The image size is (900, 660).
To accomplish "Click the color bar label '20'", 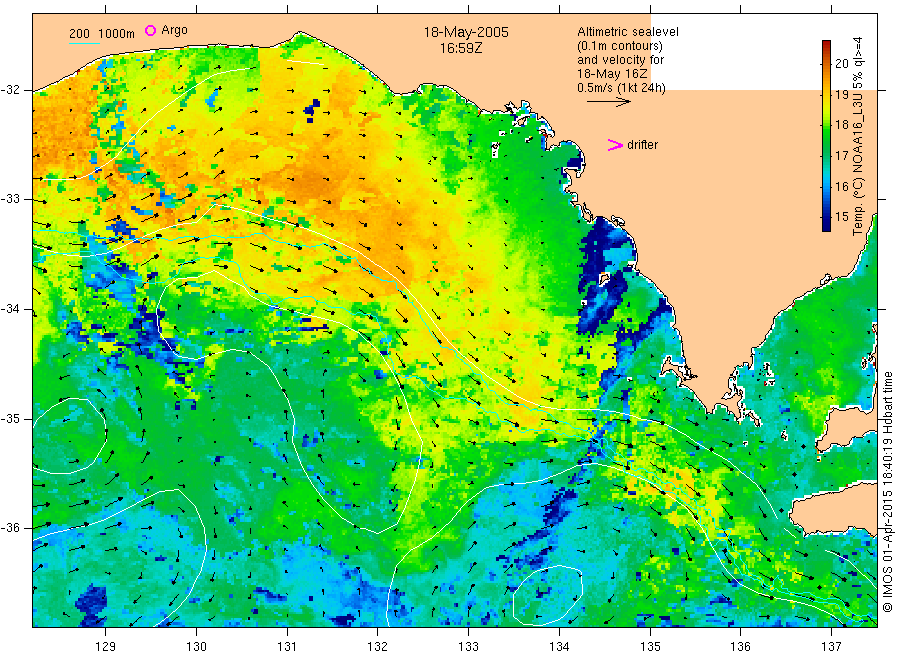I will pos(841,64).
